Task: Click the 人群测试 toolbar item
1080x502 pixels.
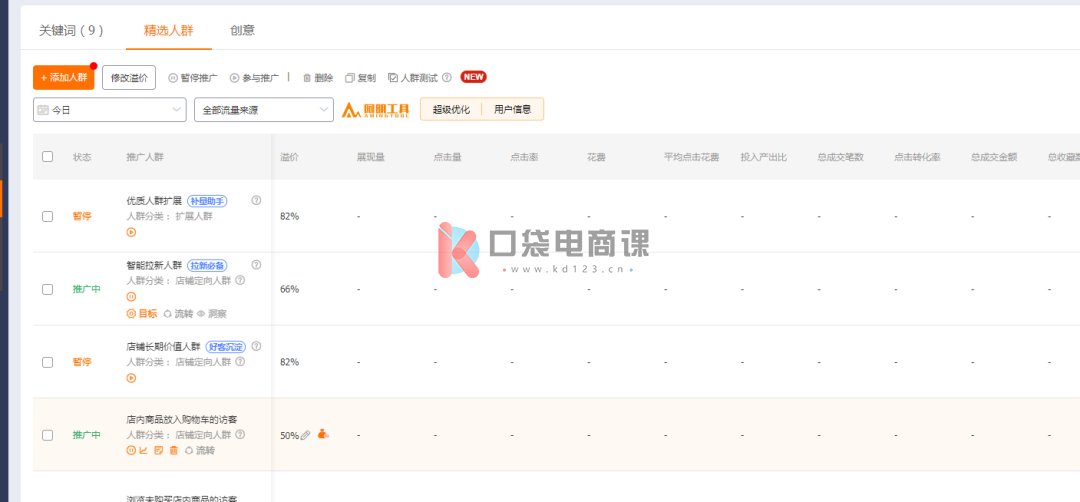Action: (x=413, y=79)
